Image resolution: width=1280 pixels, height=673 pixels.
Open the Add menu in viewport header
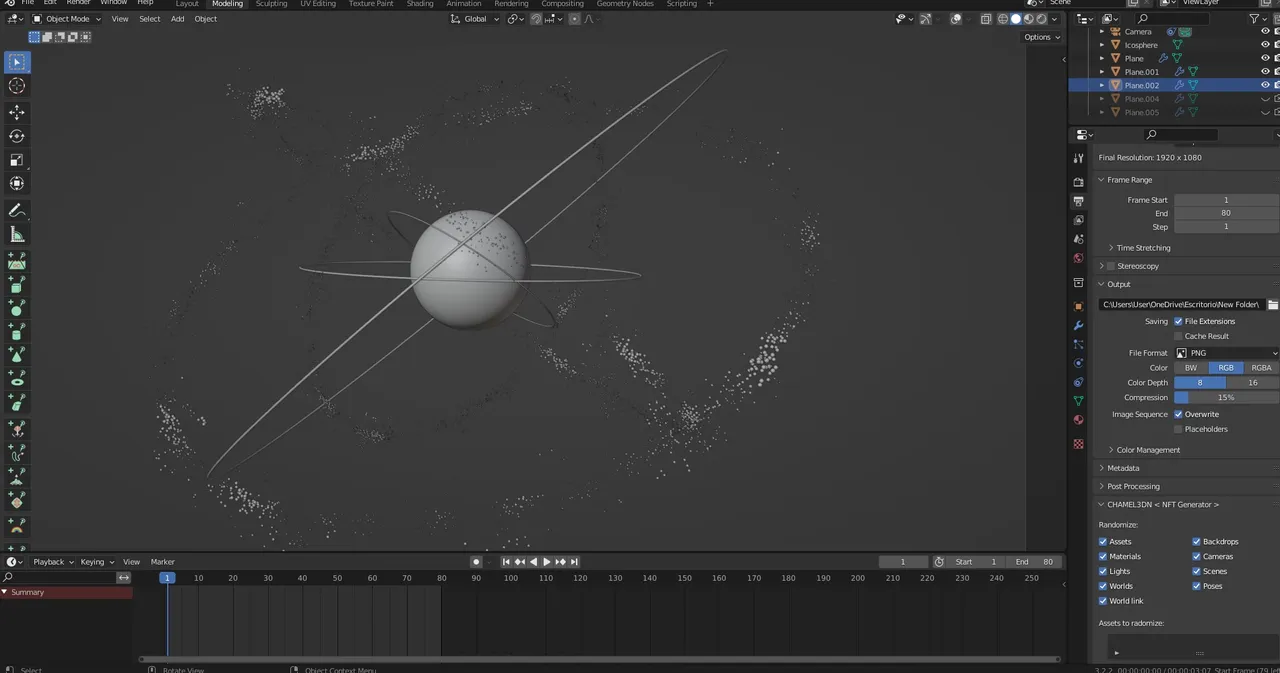point(177,19)
